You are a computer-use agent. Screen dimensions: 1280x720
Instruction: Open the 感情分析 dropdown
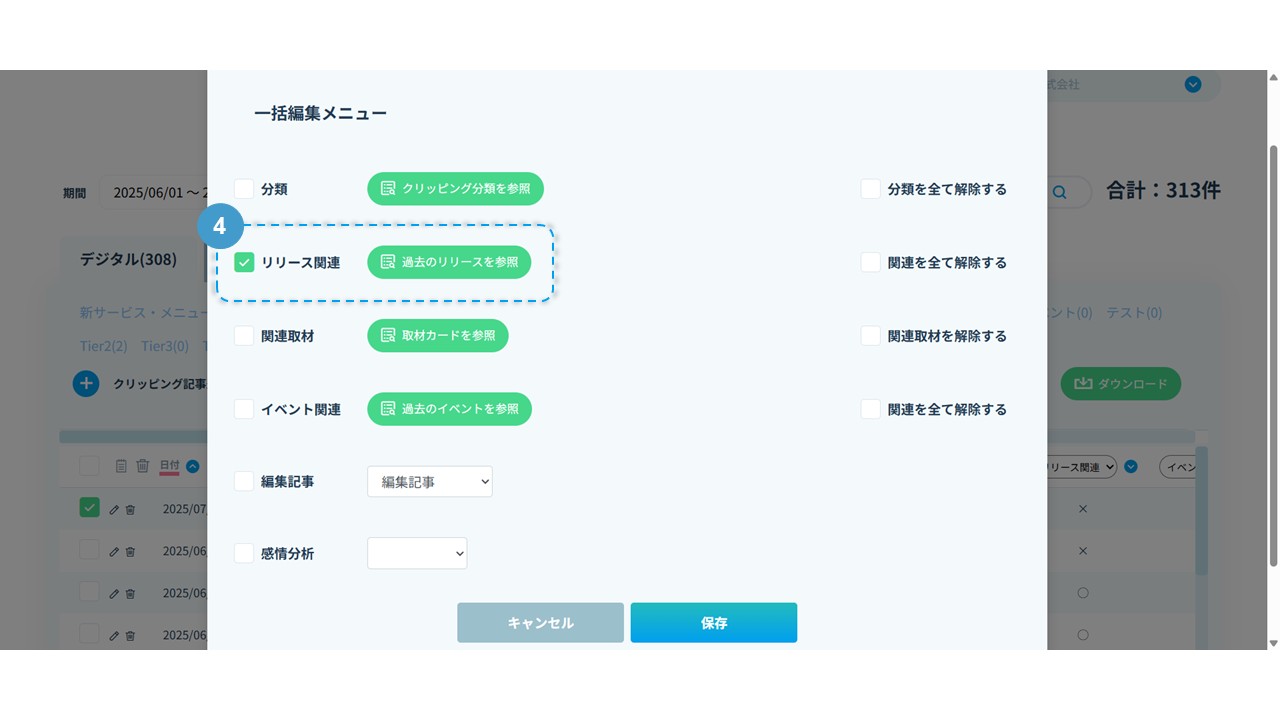click(417, 554)
